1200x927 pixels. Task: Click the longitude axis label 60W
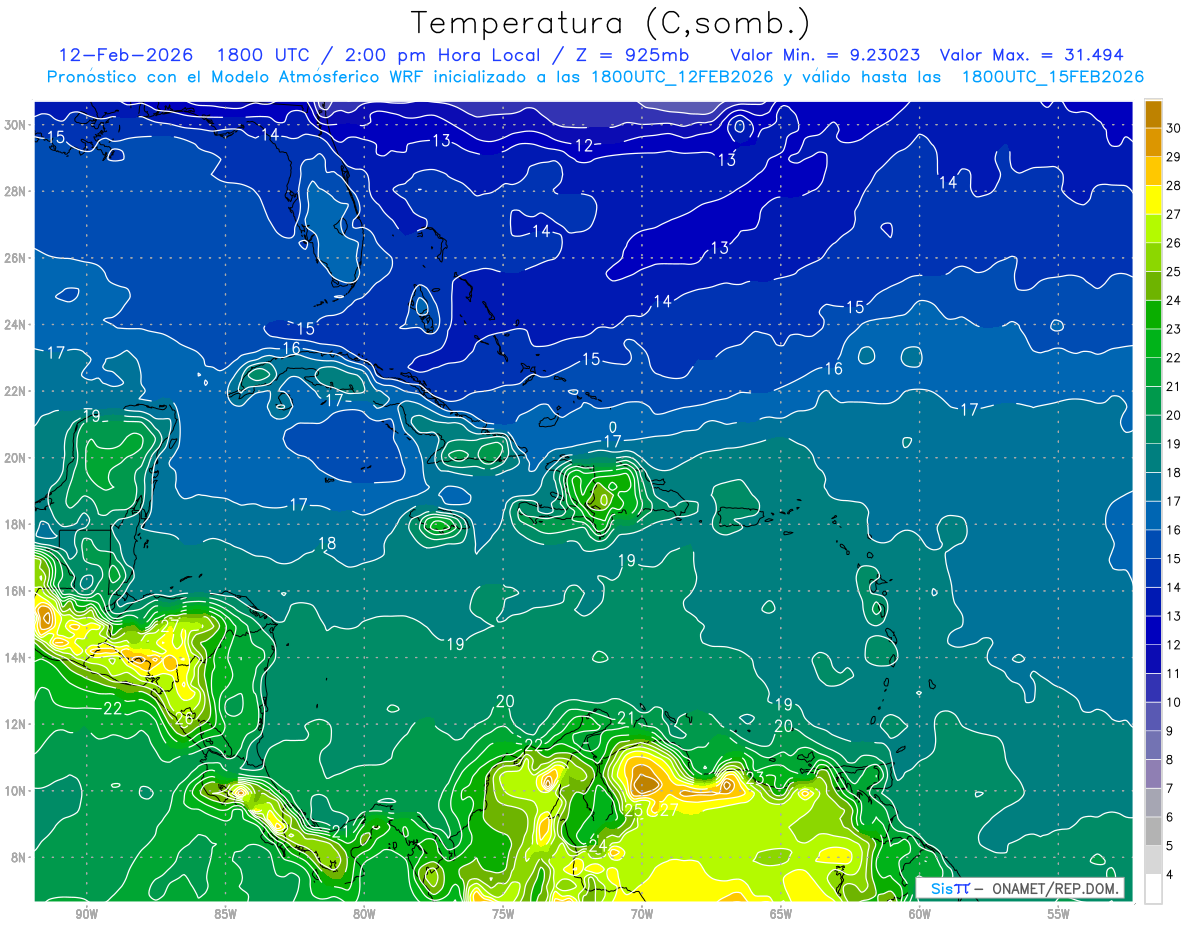(x=920, y=914)
